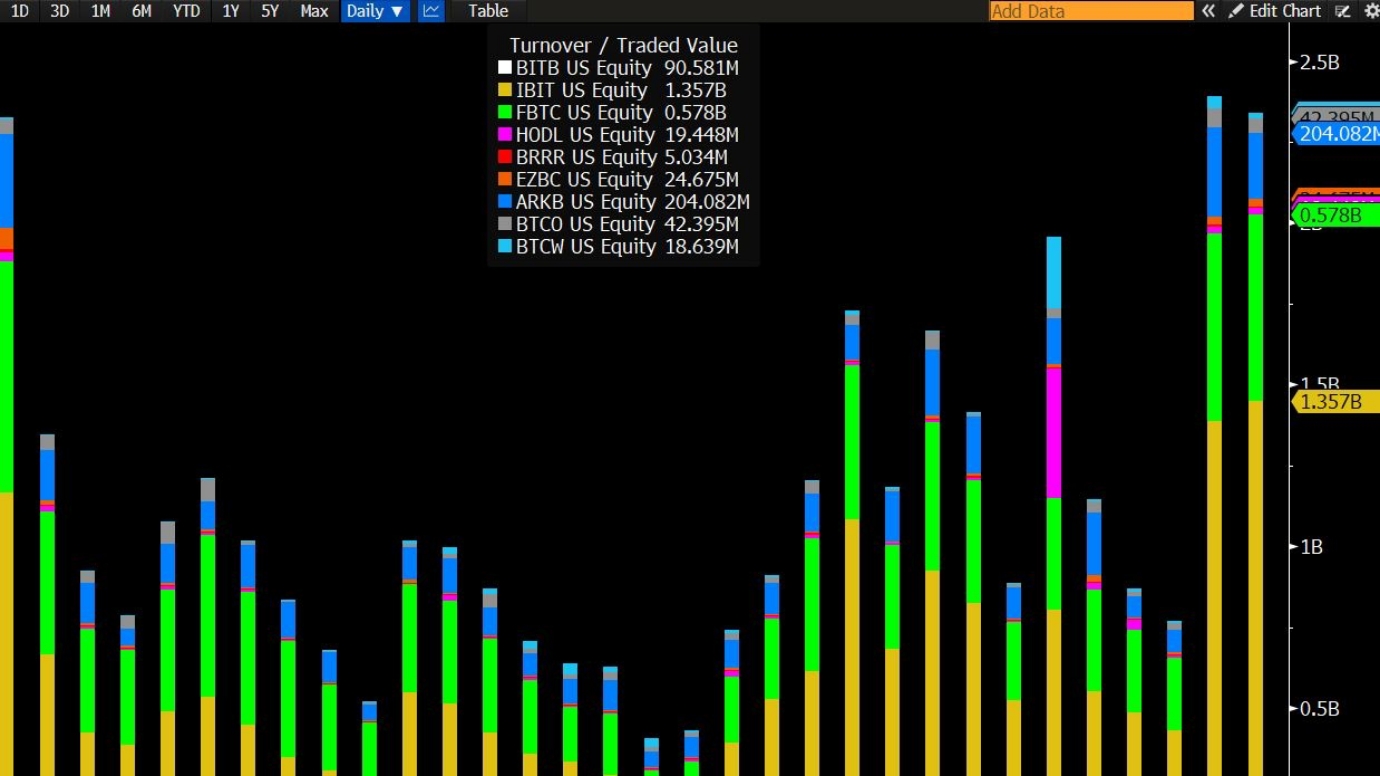This screenshot has width=1380, height=776.
Task: Select the 1D time range
Action: point(19,11)
